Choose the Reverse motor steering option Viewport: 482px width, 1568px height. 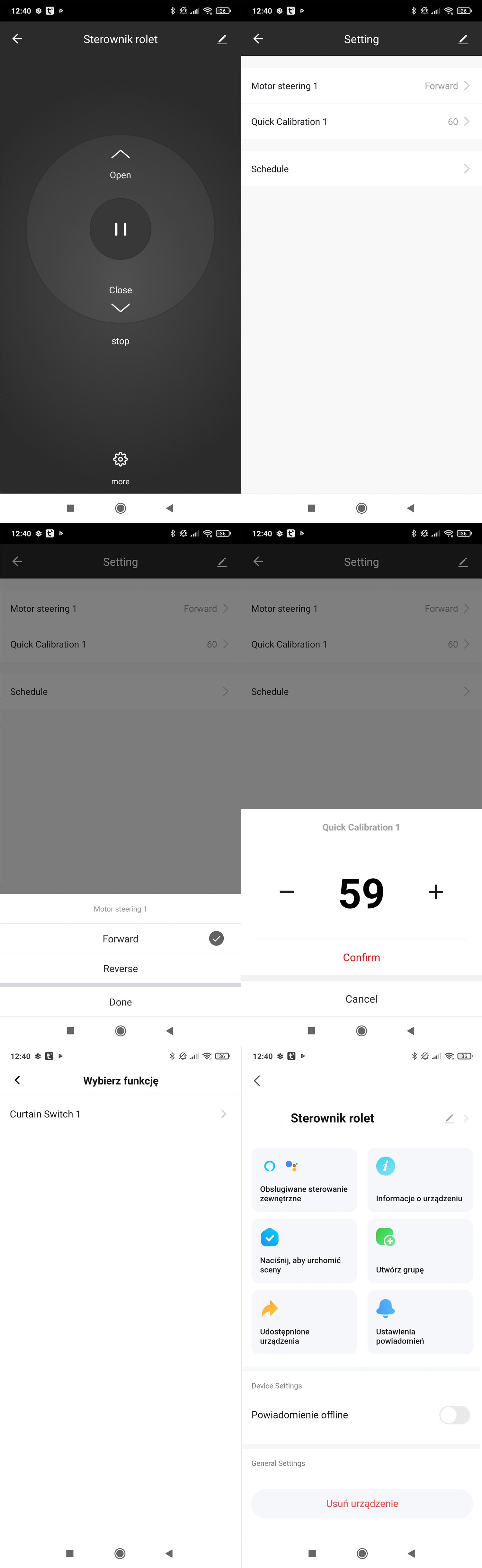click(121, 968)
